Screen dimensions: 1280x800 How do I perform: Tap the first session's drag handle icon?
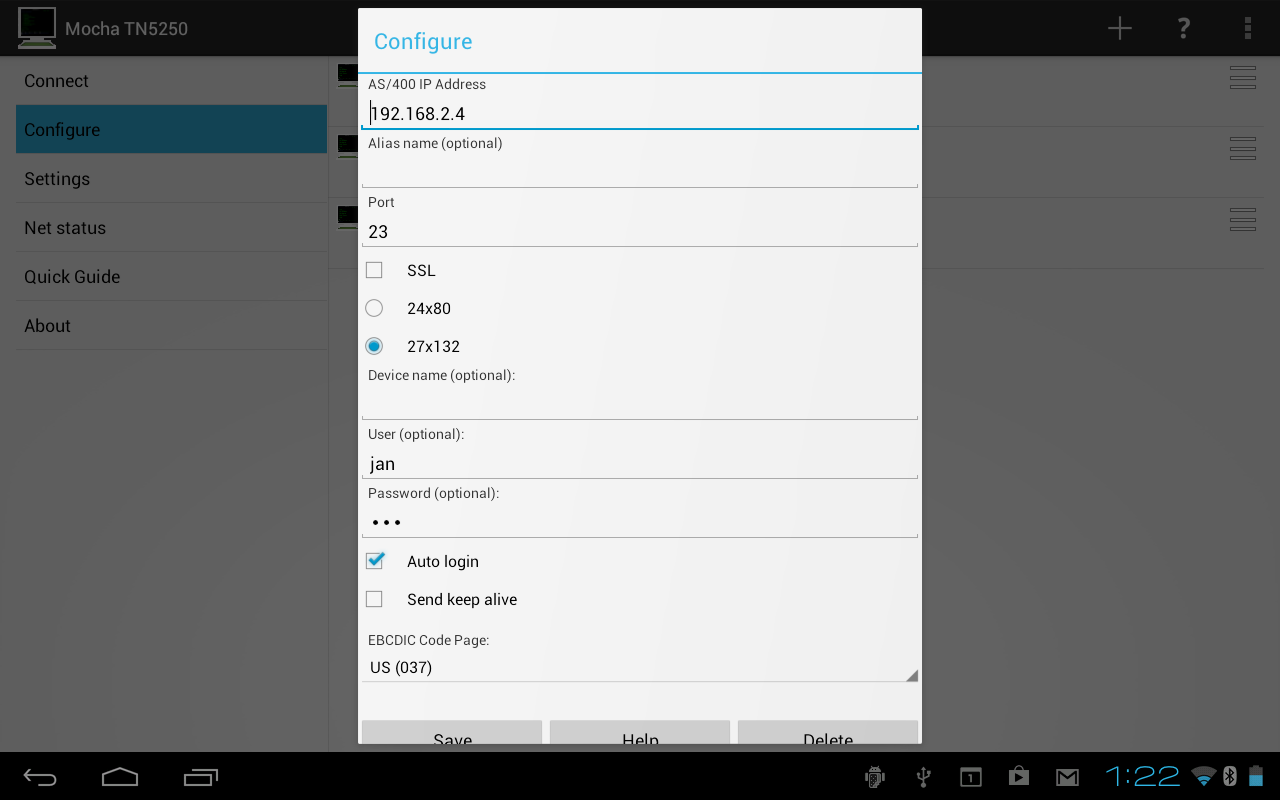click(1243, 78)
